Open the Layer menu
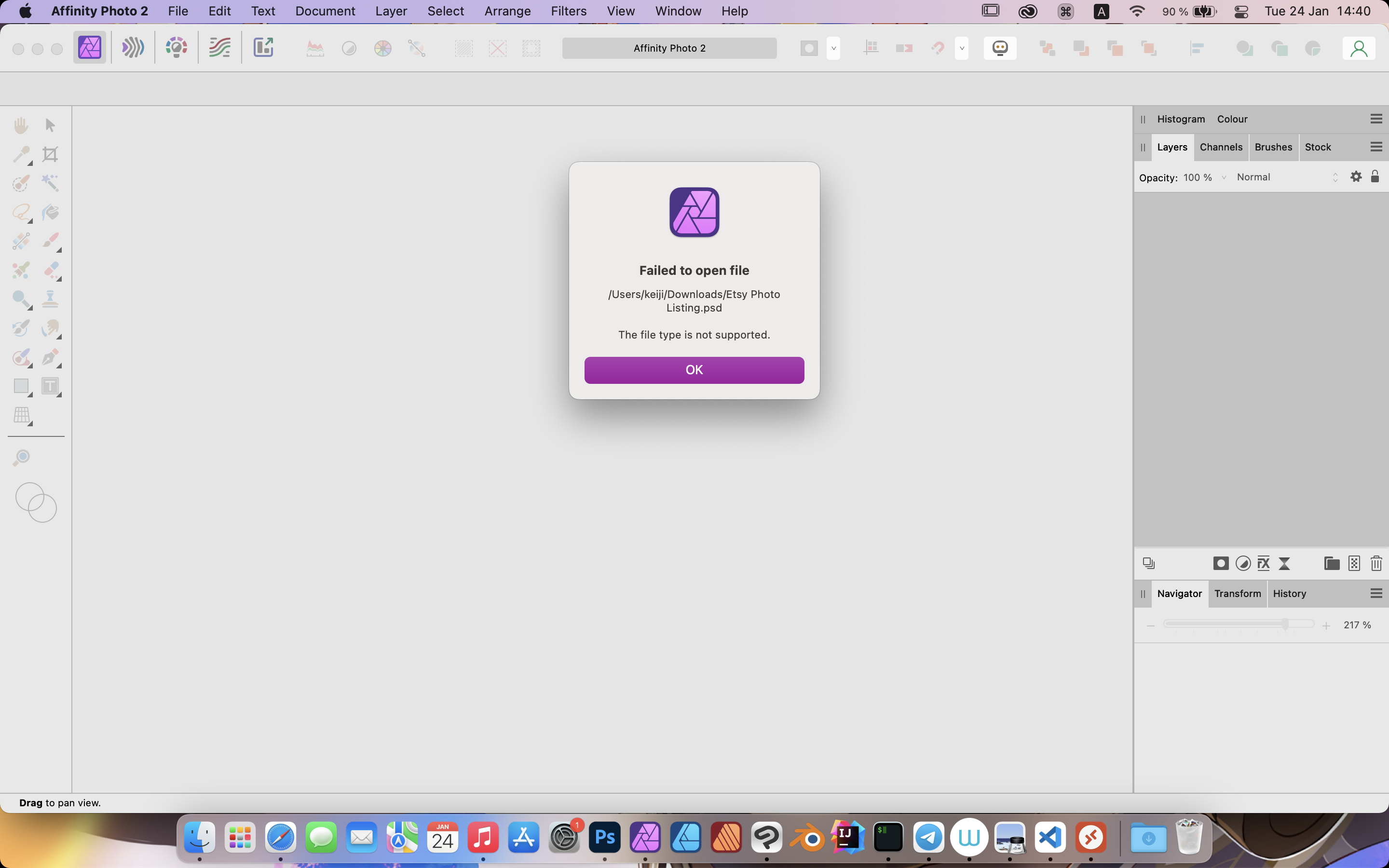Viewport: 1389px width, 868px height. tap(391, 12)
